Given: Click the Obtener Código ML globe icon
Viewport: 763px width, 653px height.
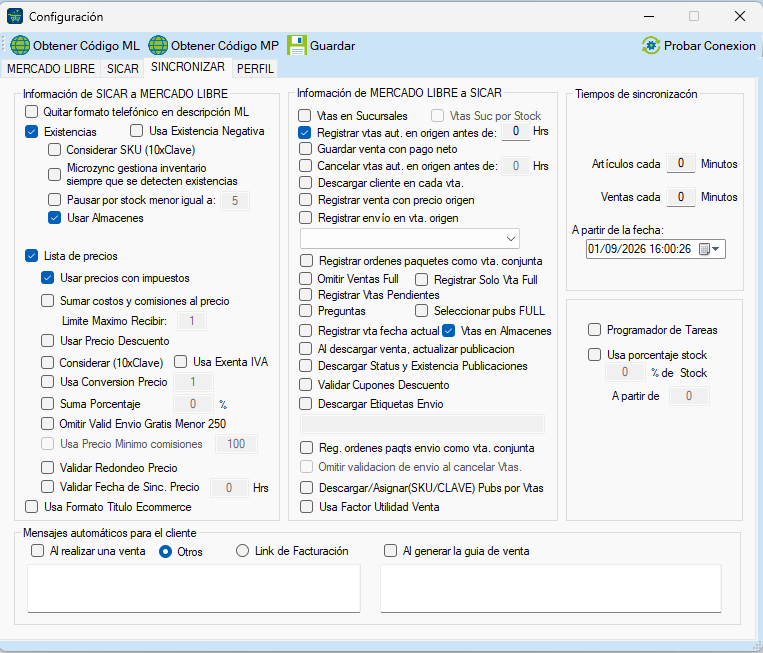Looking at the screenshot, I should point(20,45).
